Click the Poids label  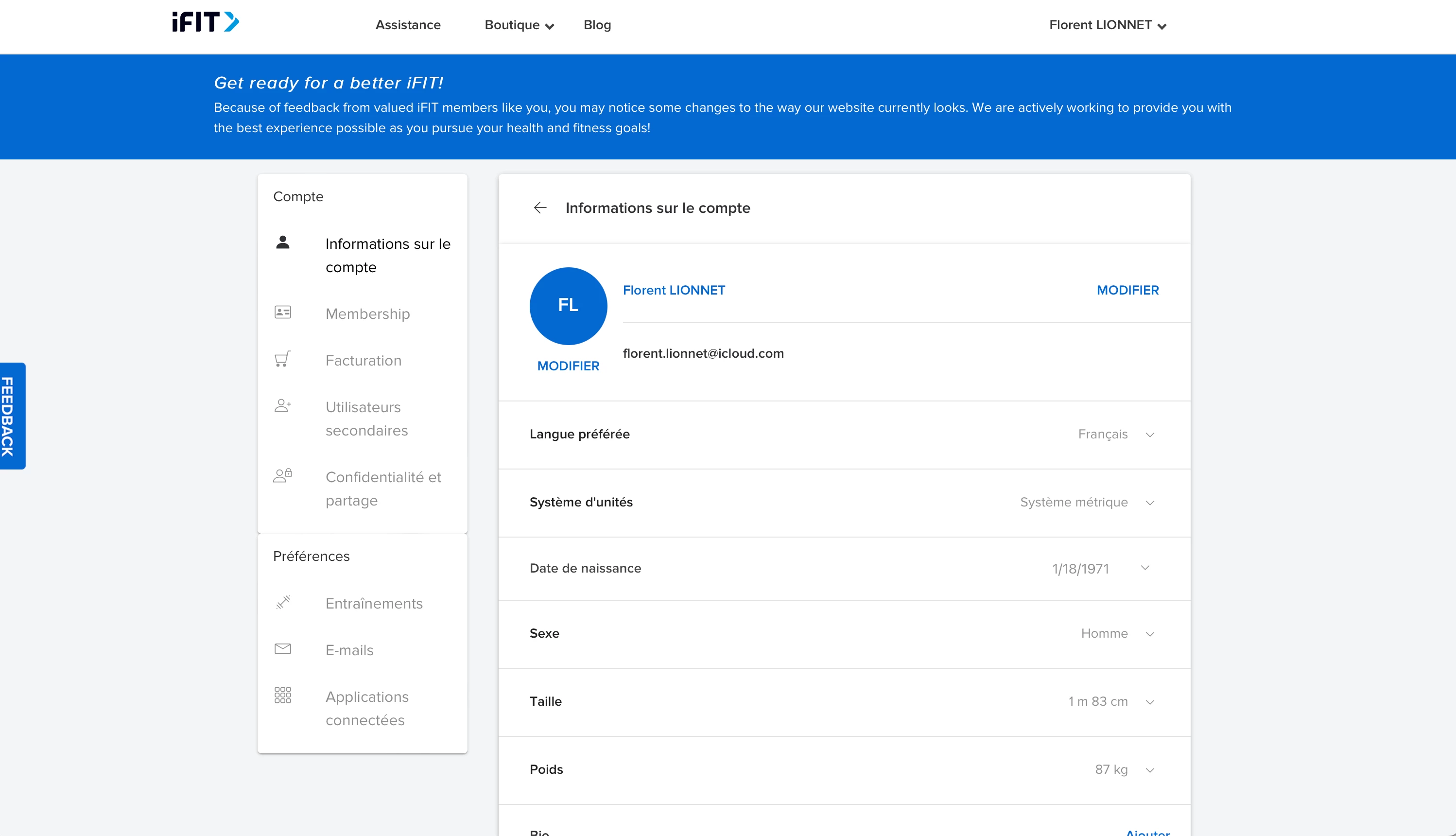(x=546, y=769)
